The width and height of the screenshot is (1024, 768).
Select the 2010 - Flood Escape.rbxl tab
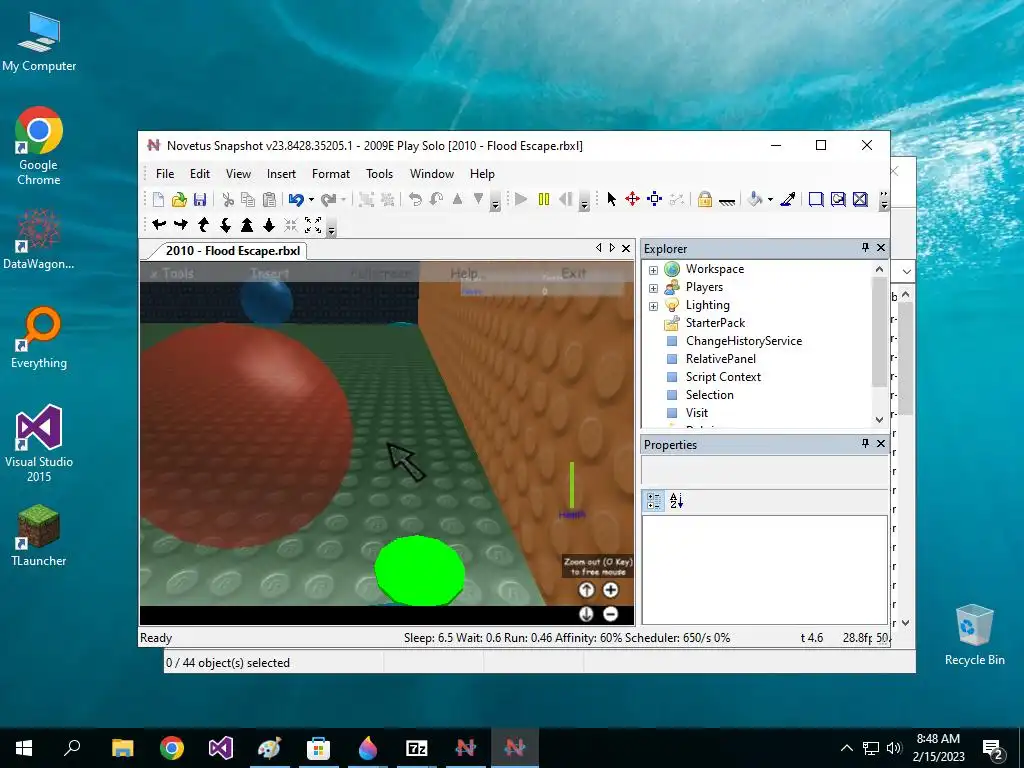[233, 251]
